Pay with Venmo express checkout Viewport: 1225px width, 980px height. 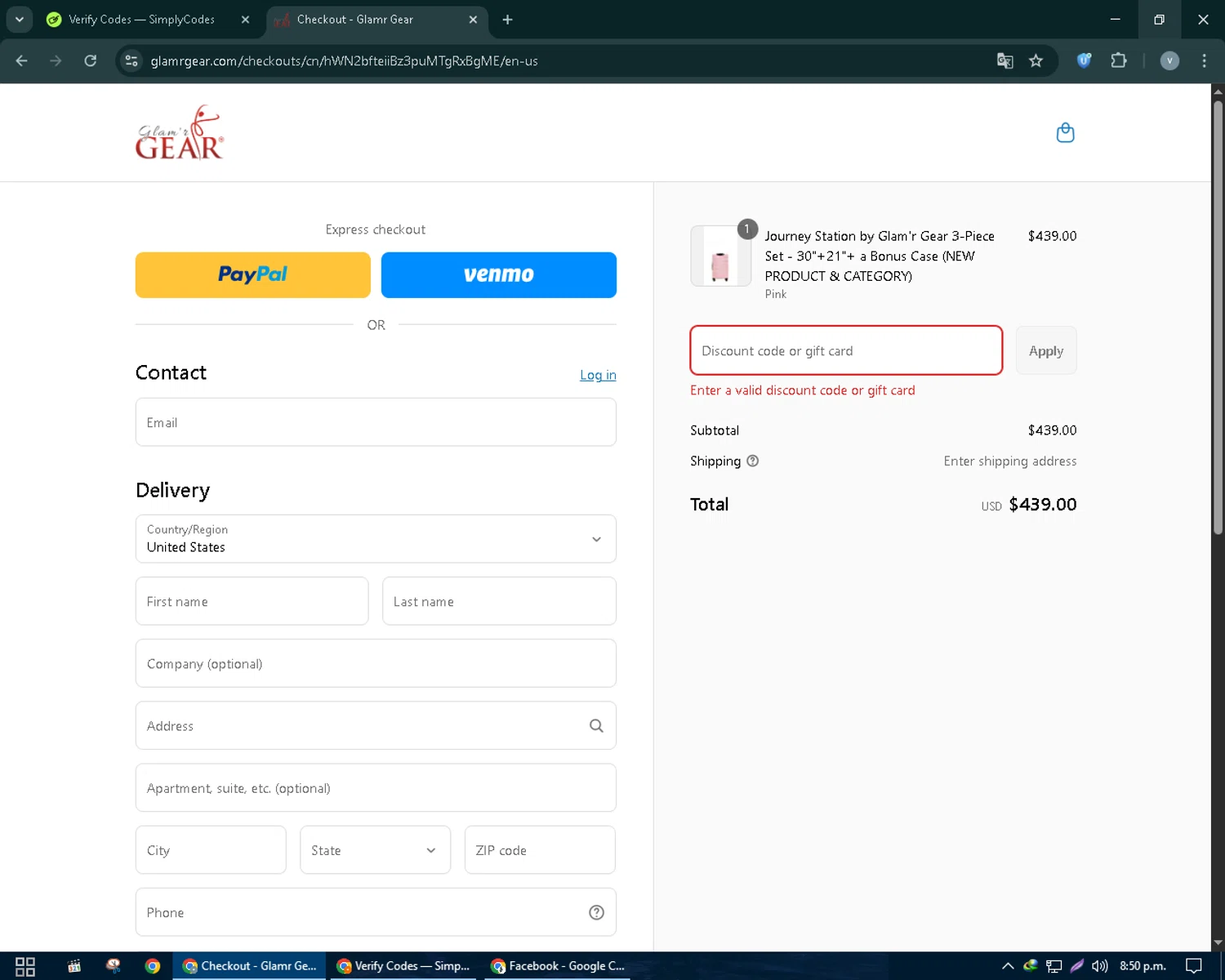click(499, 275)
